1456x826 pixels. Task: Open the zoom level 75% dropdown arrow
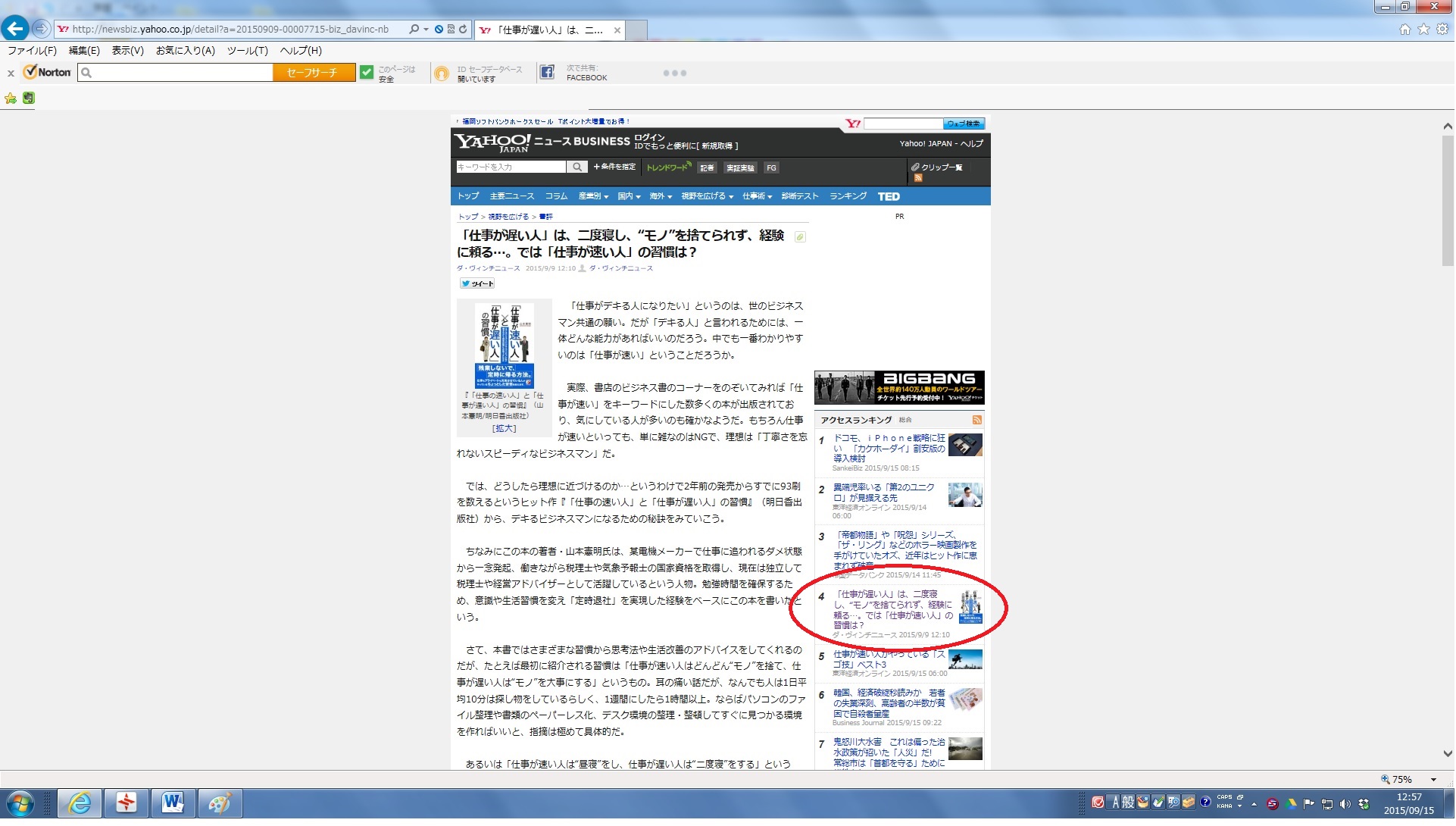(x=1433, y=780)
